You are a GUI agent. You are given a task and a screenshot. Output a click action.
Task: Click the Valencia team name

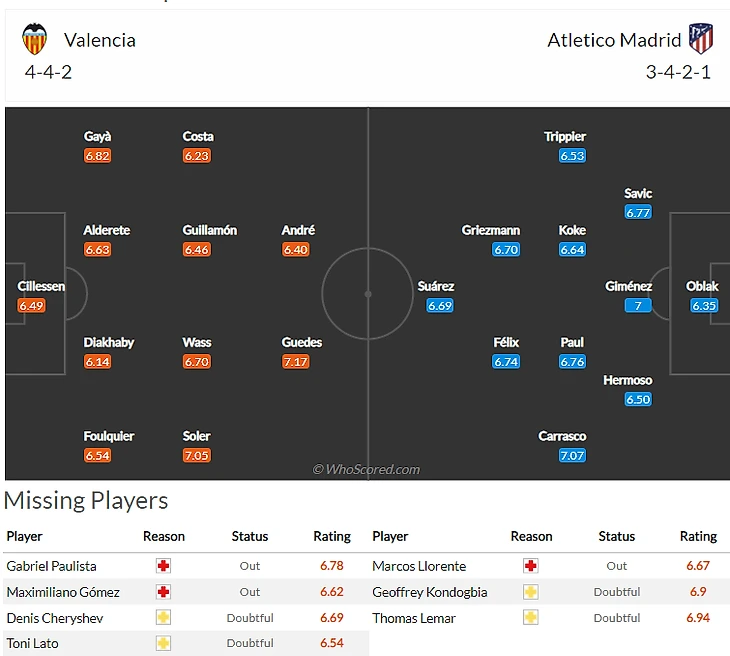(100, 40)
